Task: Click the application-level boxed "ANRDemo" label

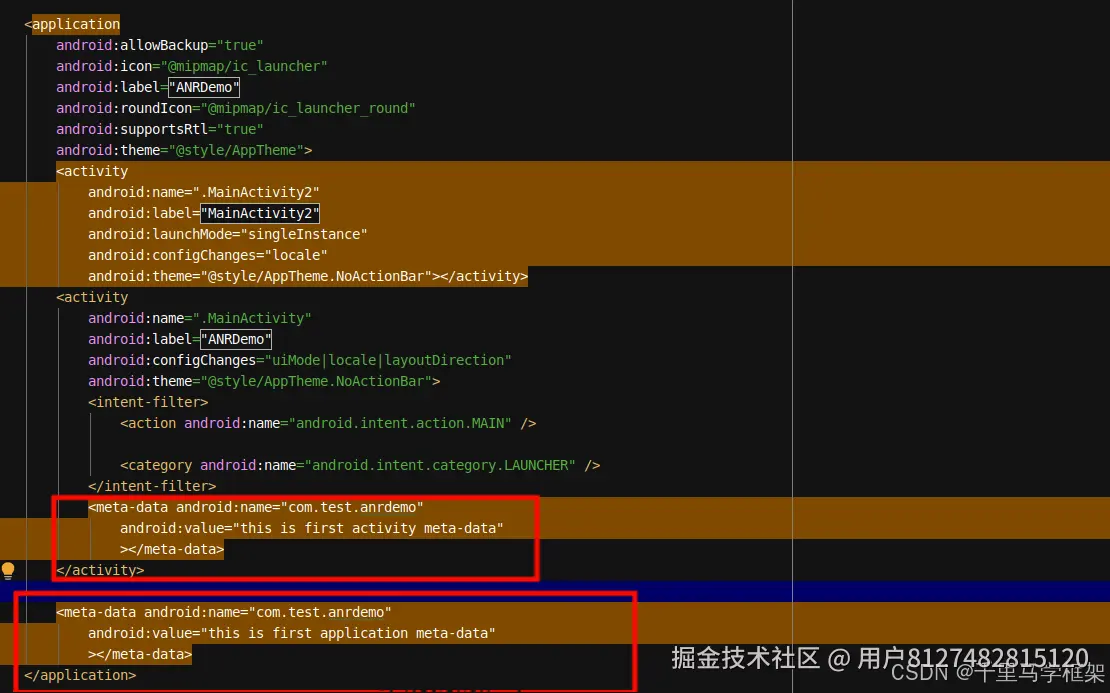Action: point(204,87)
